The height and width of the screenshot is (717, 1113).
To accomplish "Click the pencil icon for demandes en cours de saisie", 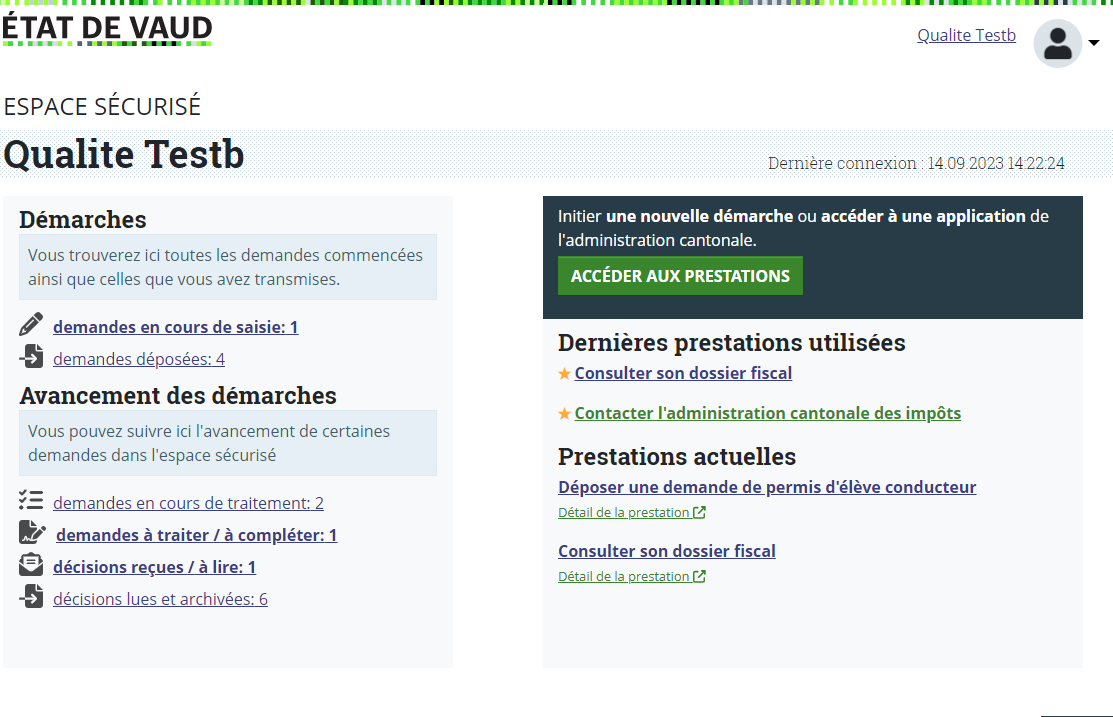I will coord(31,324).
